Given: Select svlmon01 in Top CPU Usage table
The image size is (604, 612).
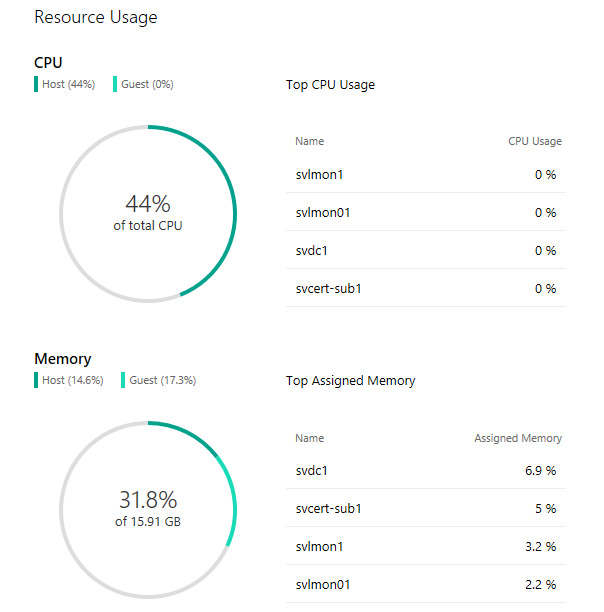Looking at the screenshot, I should point(426,212).
